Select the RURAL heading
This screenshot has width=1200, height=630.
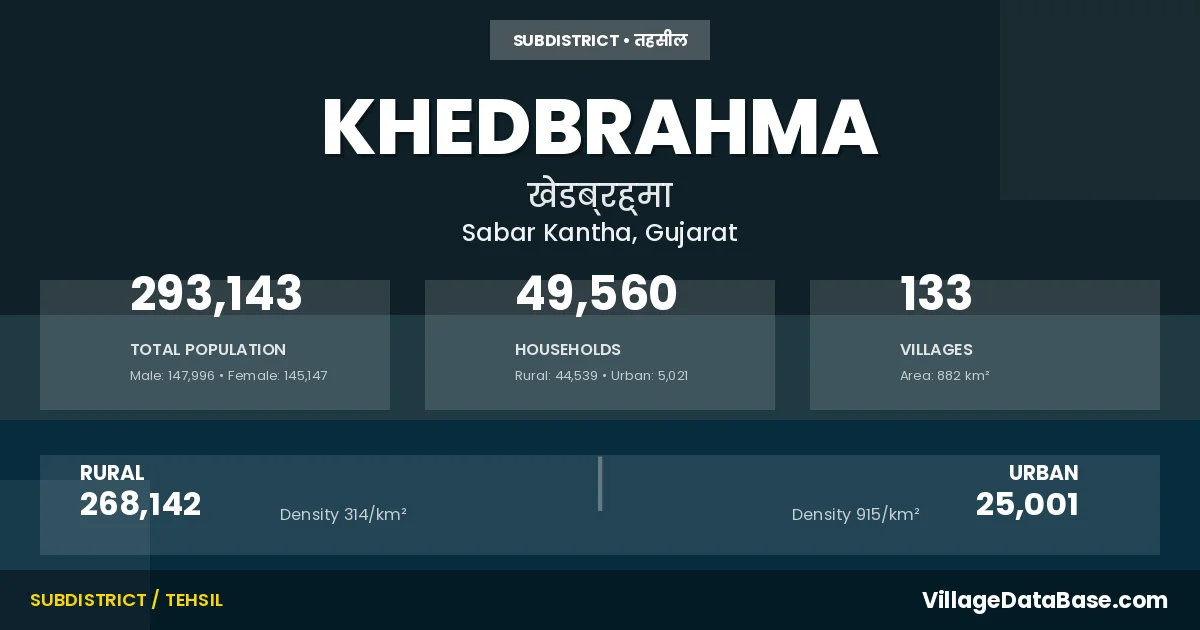112,473
